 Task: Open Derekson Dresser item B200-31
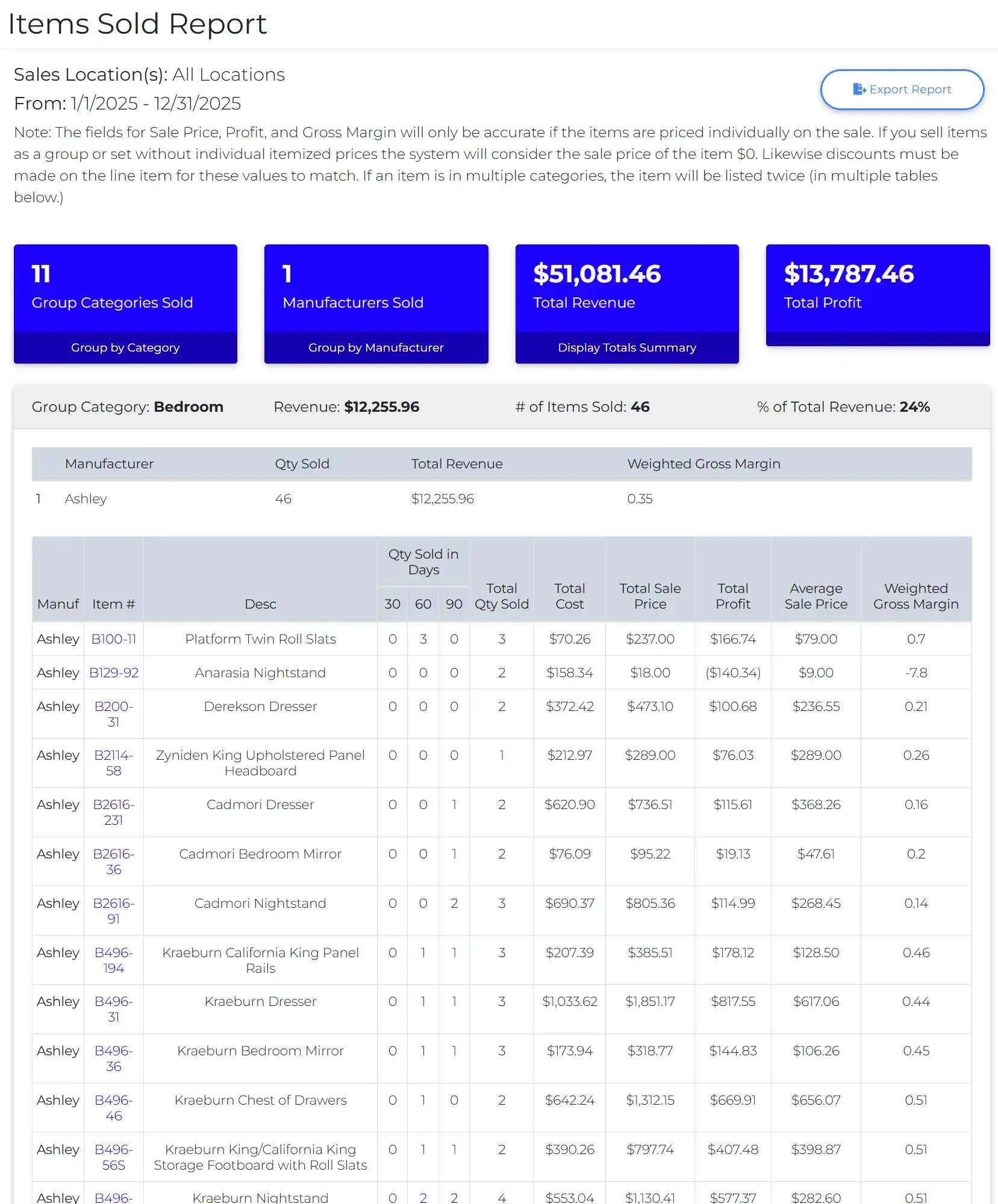point(113,713)
